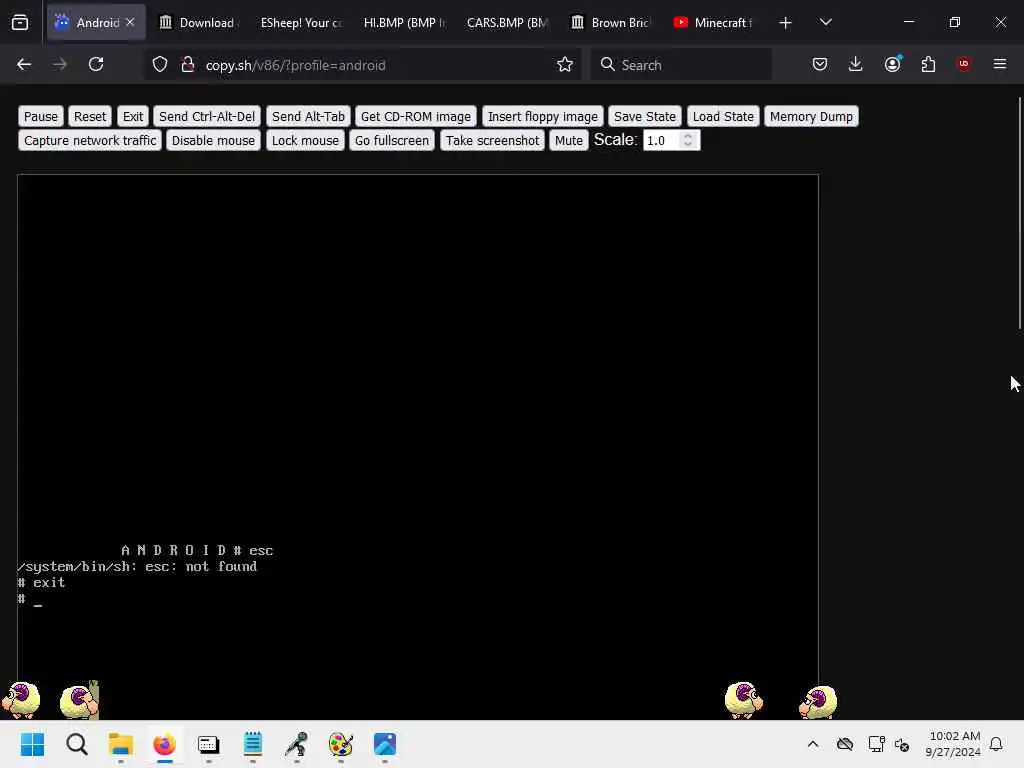Go back to the previous page

tap(24, 64)
